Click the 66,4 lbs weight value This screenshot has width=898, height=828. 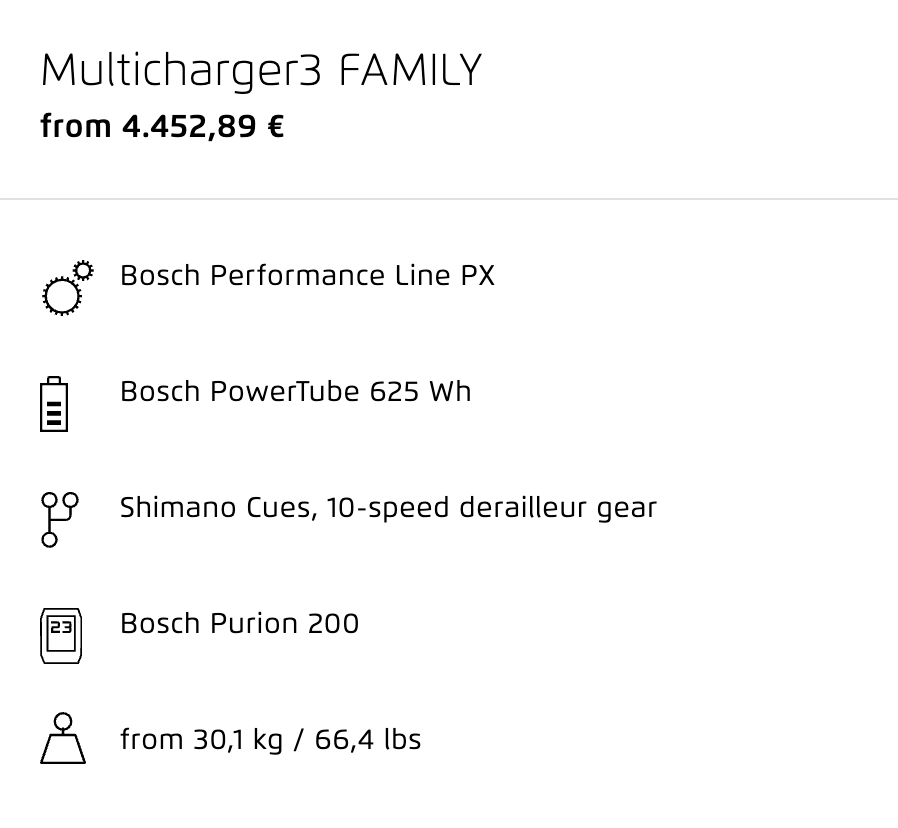368,739
